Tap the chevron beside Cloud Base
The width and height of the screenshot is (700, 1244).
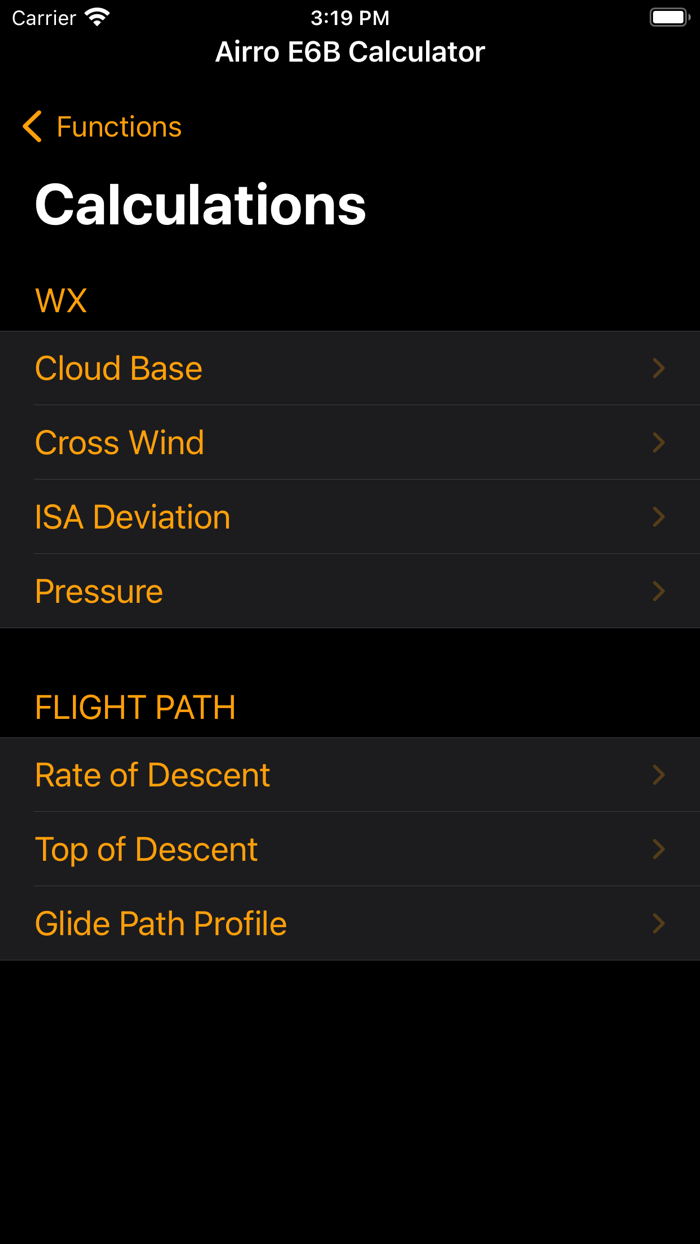(x=658, y=369)
